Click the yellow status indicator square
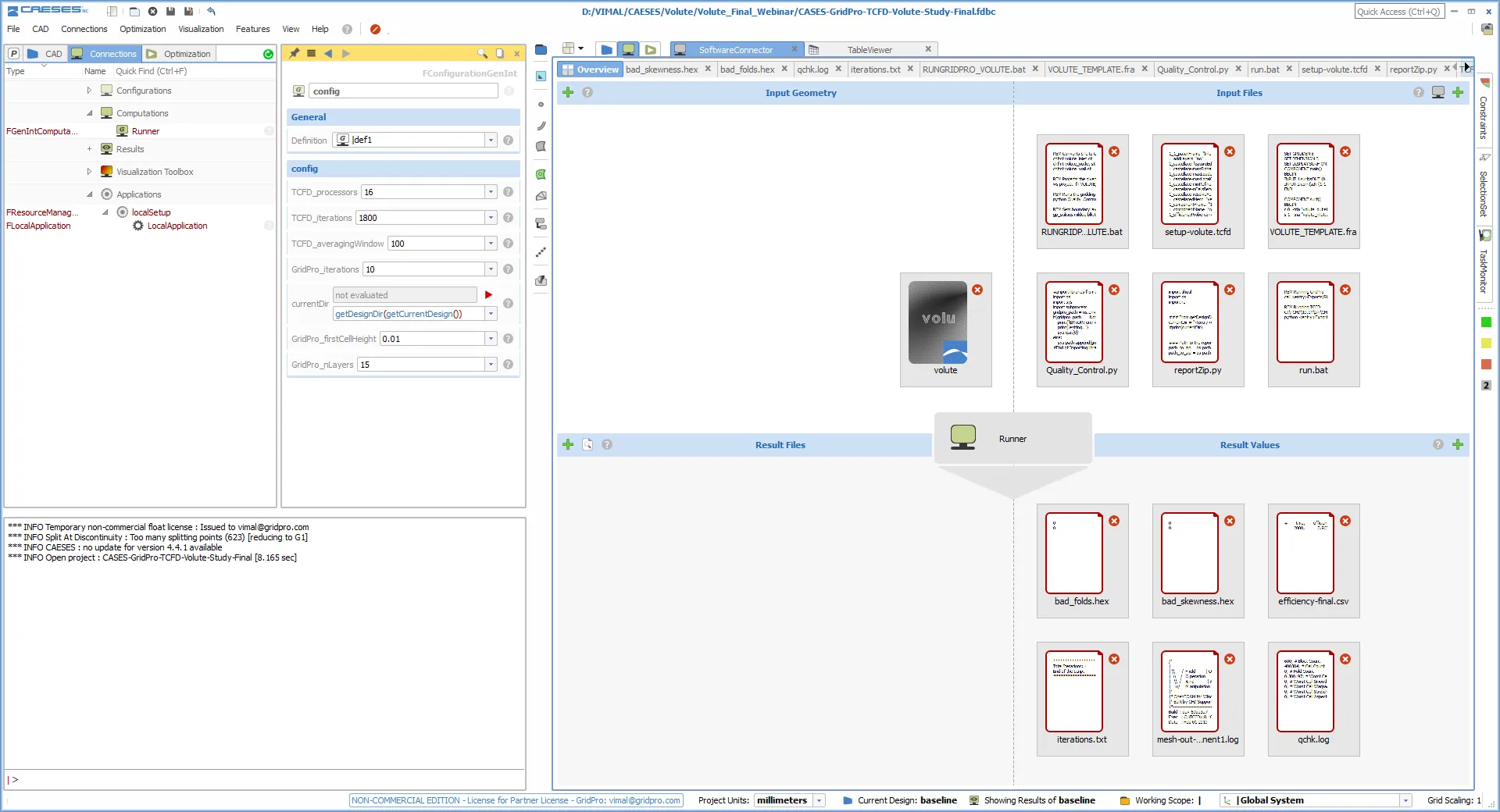This screenshot has width=1500, height=812. tap(1486, 344)
